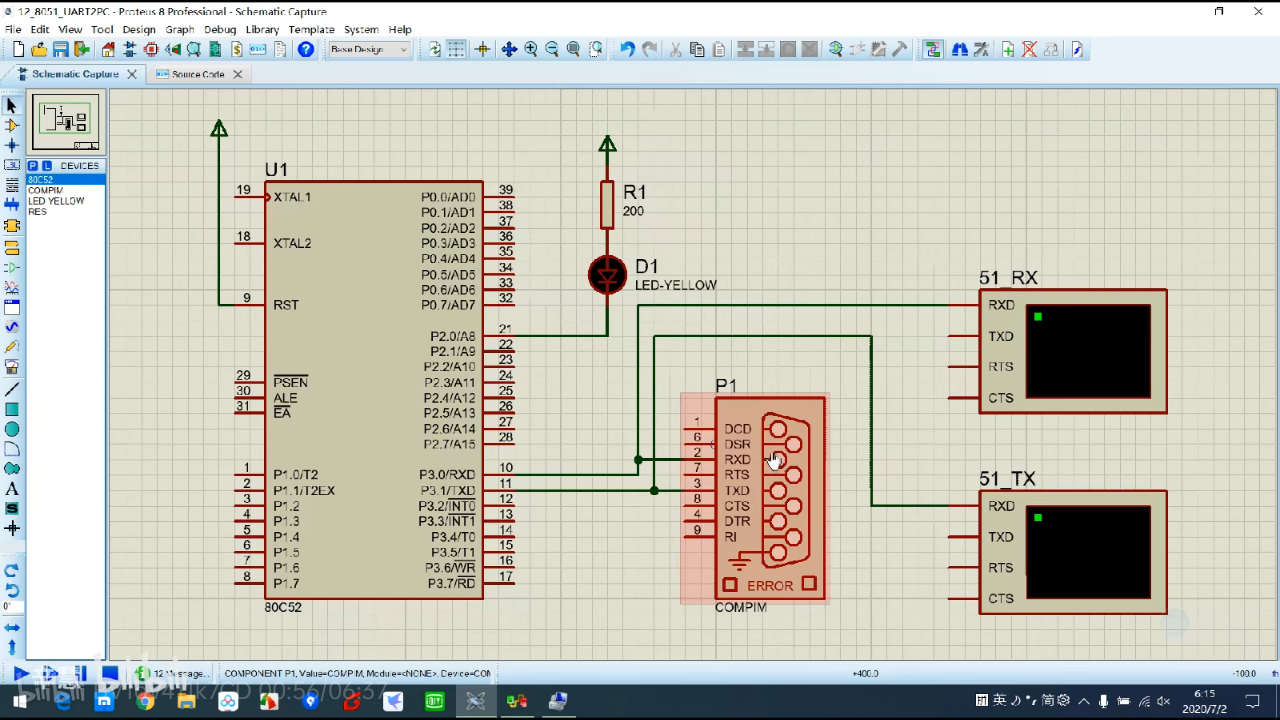Switch to the Source Code tab
The width and height of the screenshot is (1280, 720).
pos(198,74)
